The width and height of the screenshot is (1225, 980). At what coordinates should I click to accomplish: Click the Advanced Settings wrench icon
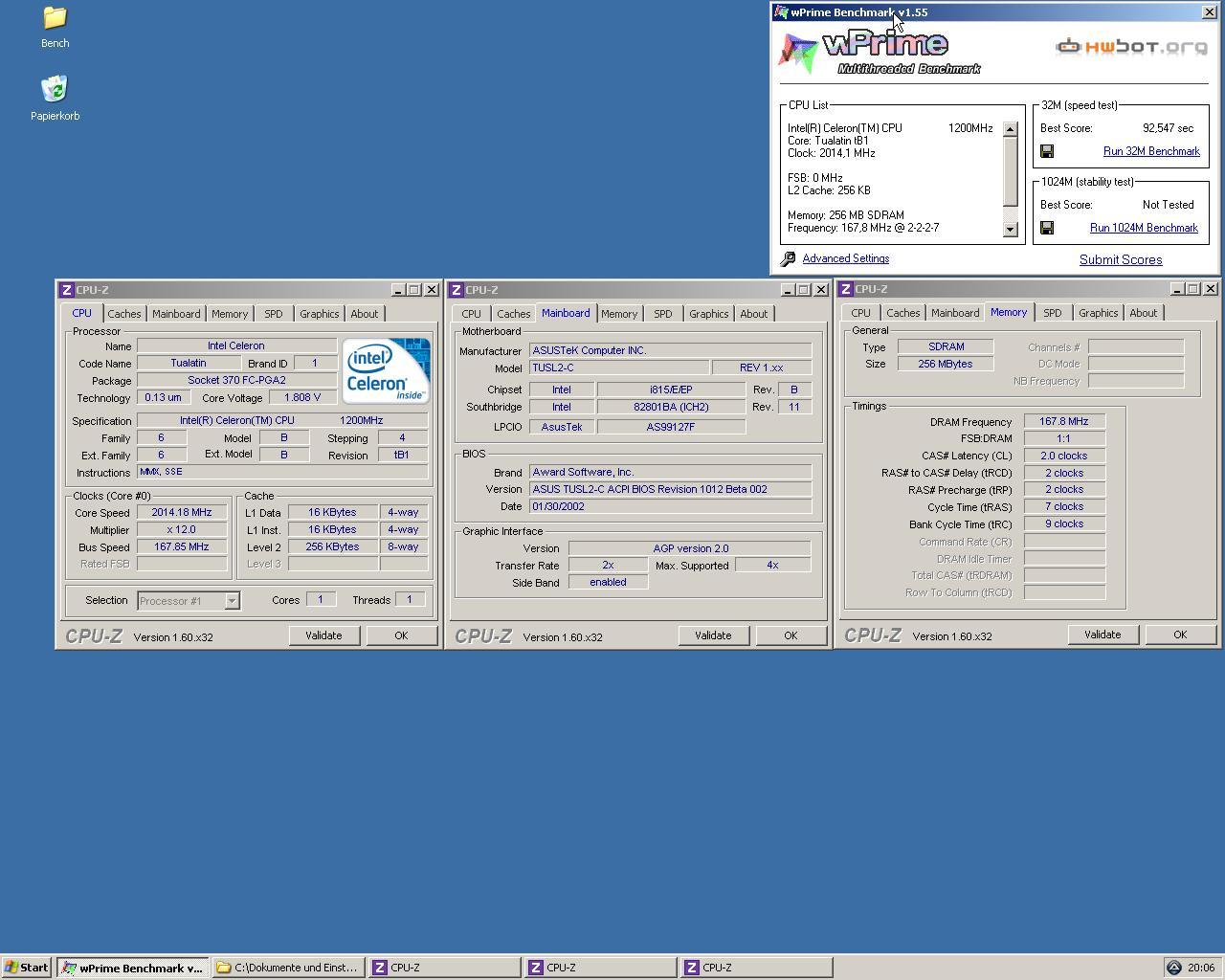point(788,259)
